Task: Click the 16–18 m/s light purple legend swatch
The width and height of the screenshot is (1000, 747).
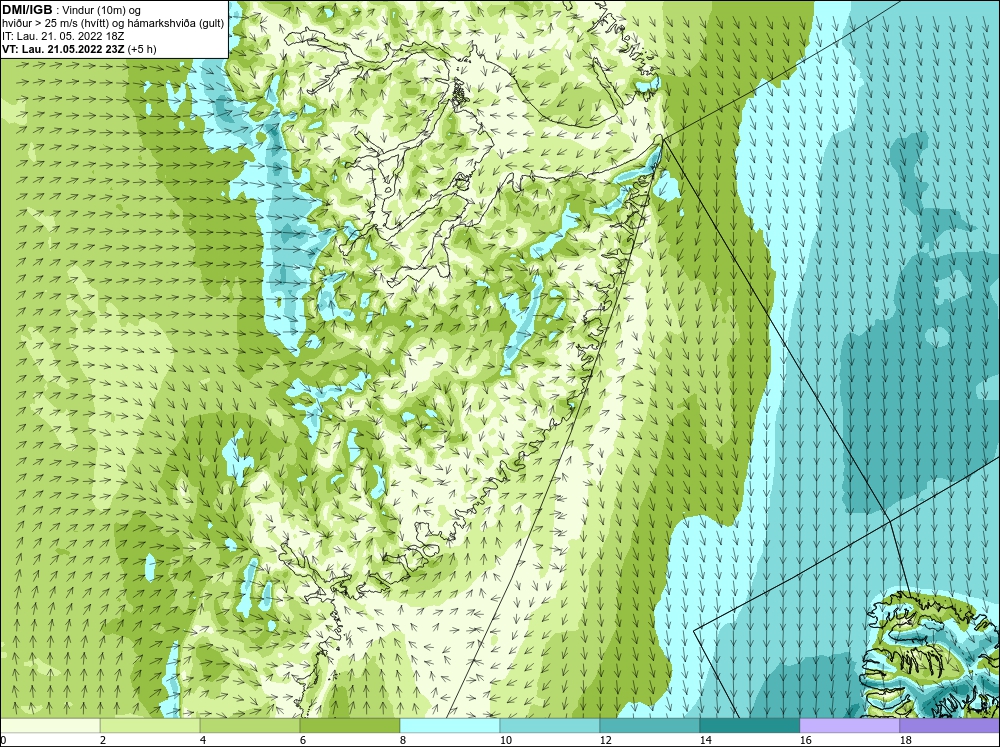Action: pyautogui.click(x=849, y=726)
